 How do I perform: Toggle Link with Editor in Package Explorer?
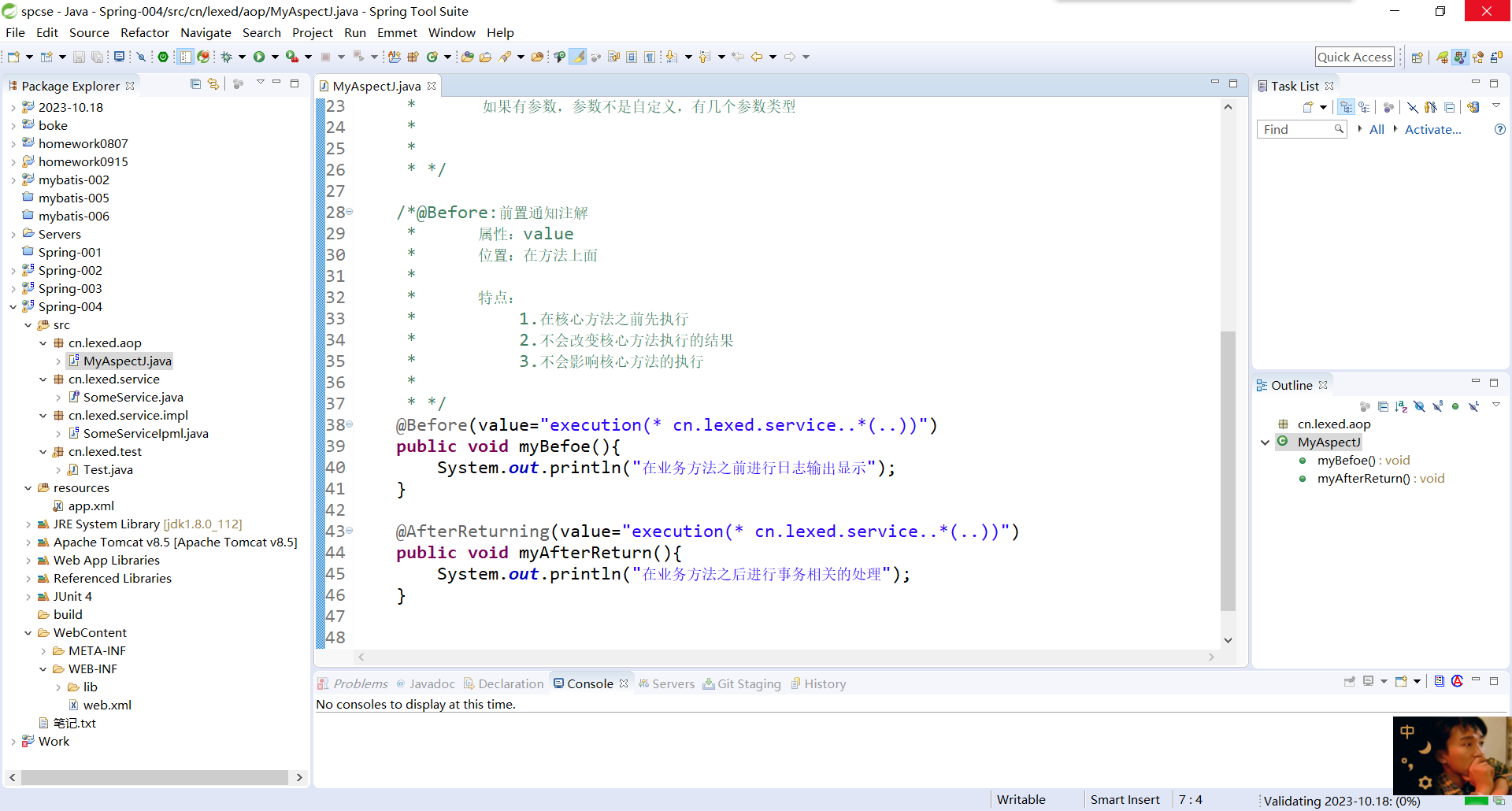213,83
